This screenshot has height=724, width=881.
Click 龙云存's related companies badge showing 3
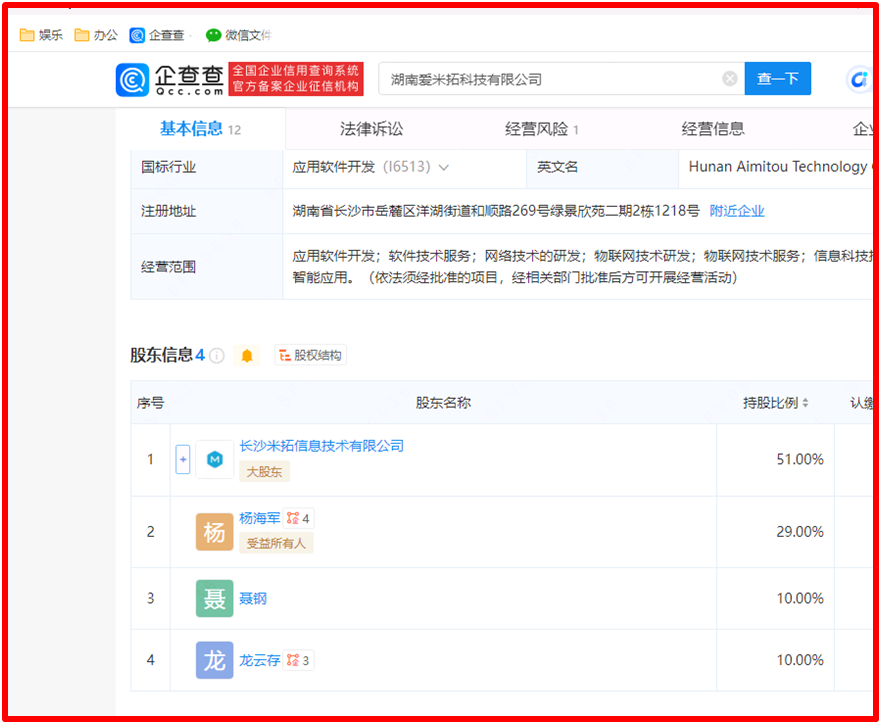pos(298,660)
